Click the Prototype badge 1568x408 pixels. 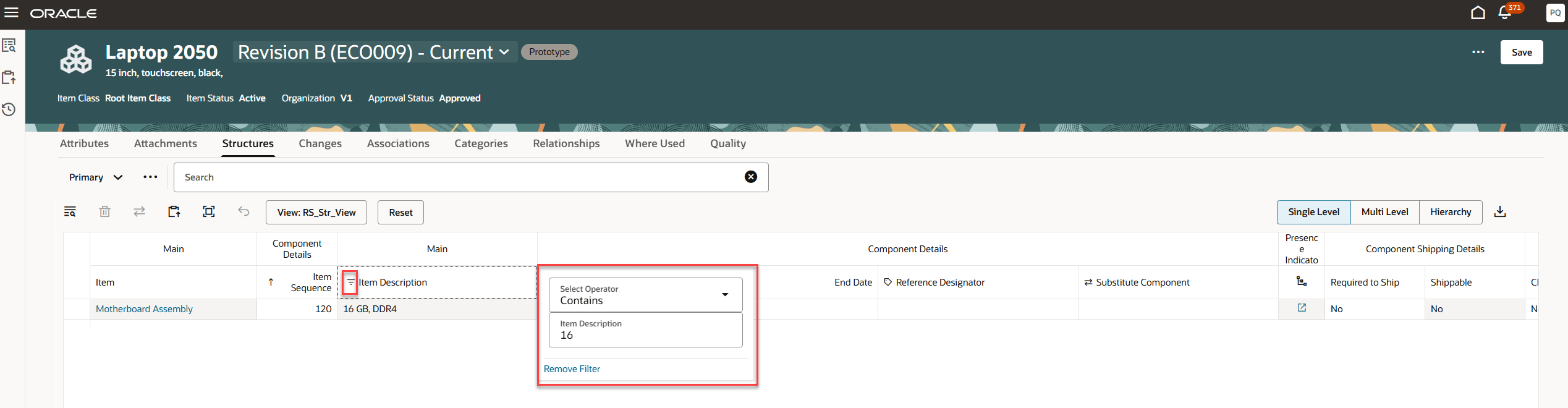tap(549, 52)
